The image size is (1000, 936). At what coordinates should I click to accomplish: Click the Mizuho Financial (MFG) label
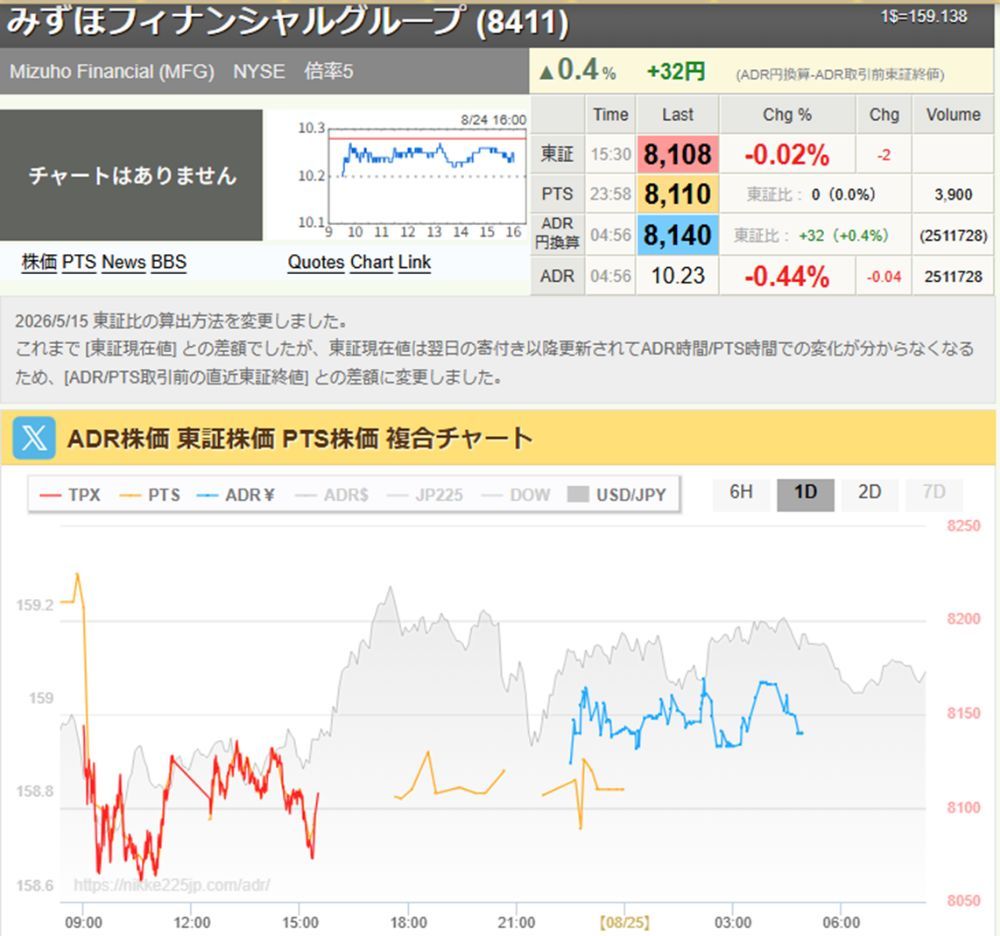coord(112,71)
